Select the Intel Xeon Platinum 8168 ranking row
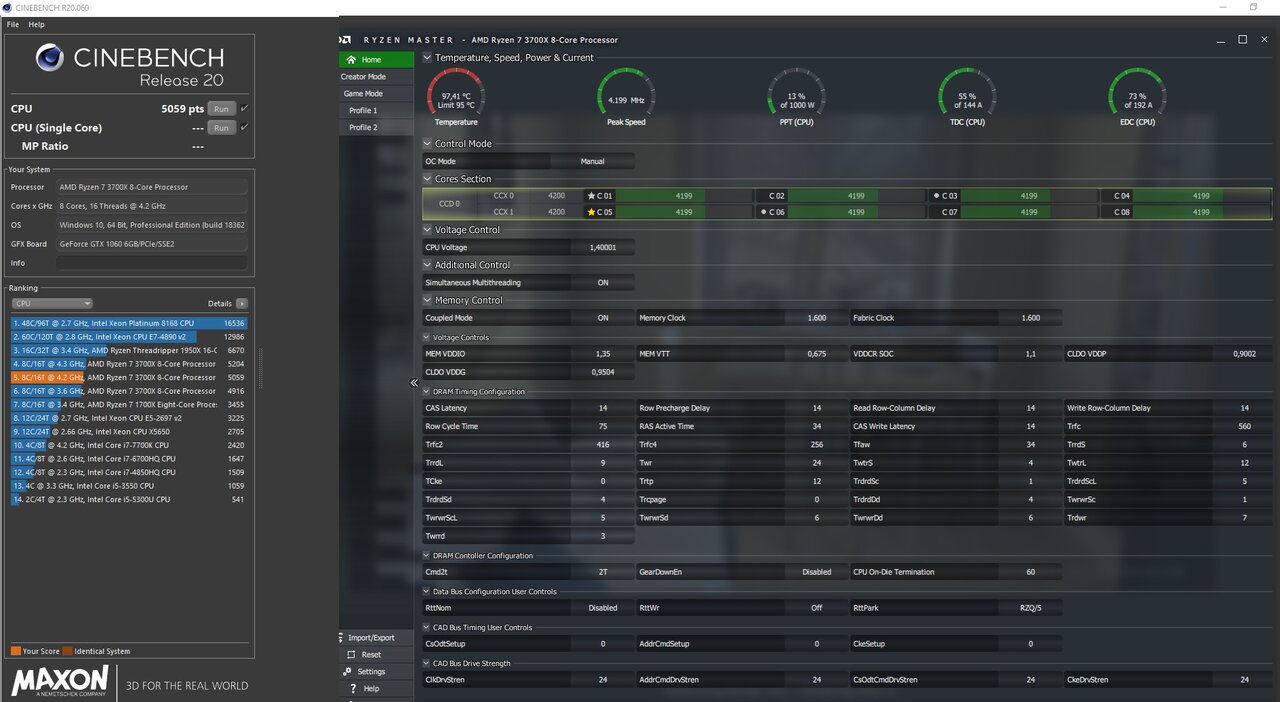This screenshot has height=702, width=1280. [x=129, y=323]
